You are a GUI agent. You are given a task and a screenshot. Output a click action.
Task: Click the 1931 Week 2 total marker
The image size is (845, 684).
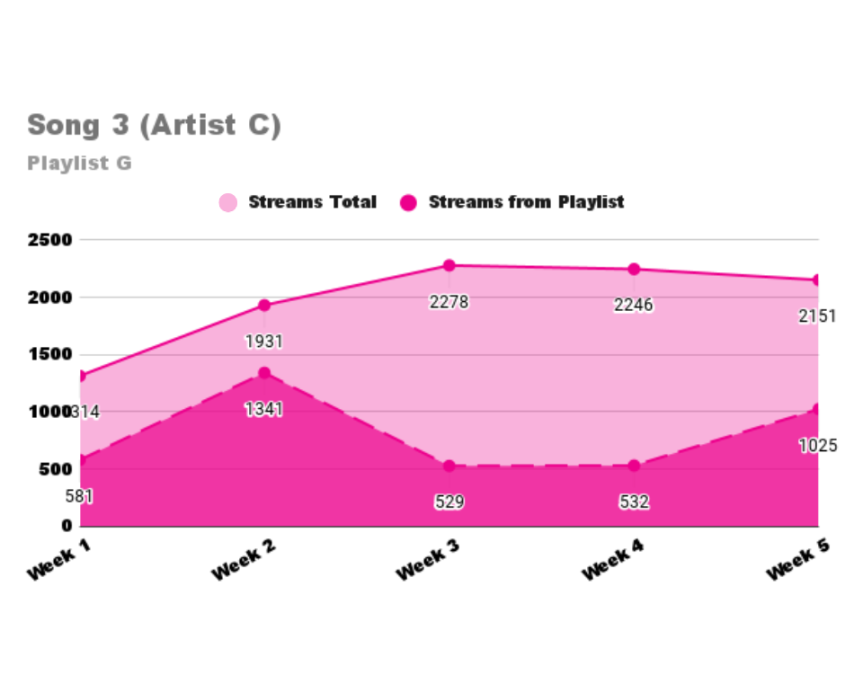tap(264, 305)
